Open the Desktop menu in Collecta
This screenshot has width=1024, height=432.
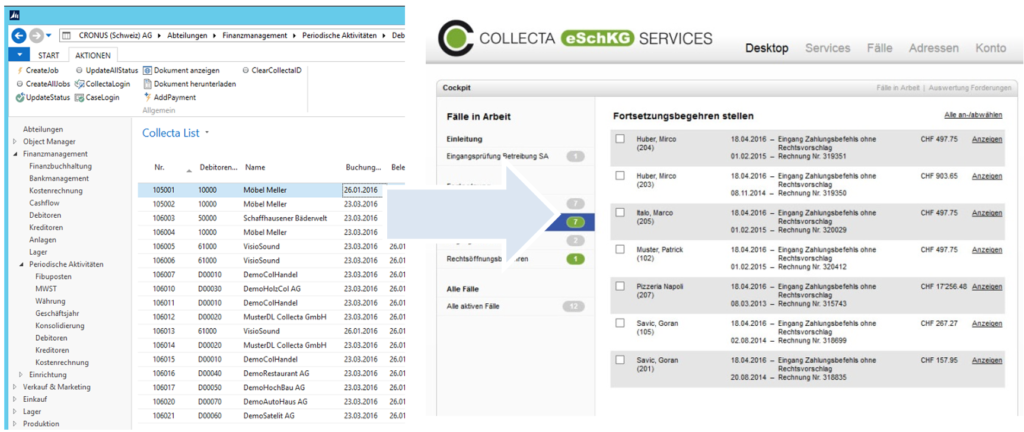767,48
